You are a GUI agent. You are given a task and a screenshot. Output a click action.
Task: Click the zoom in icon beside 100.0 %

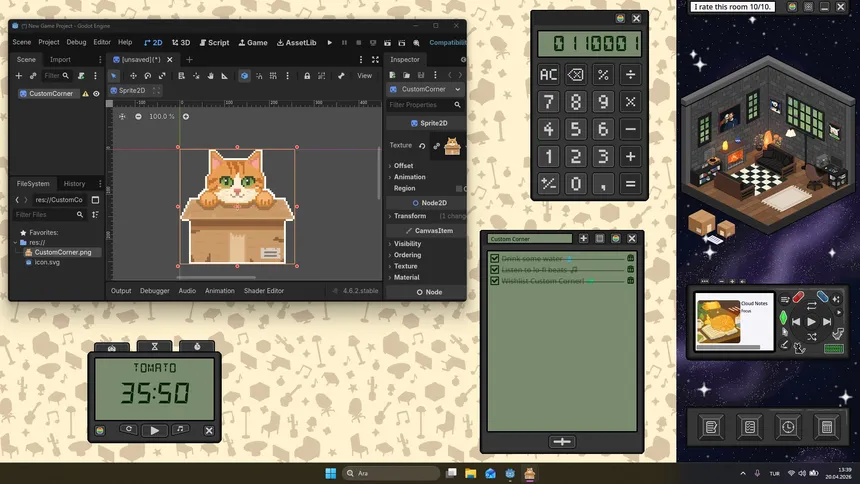tap(185, 117)
